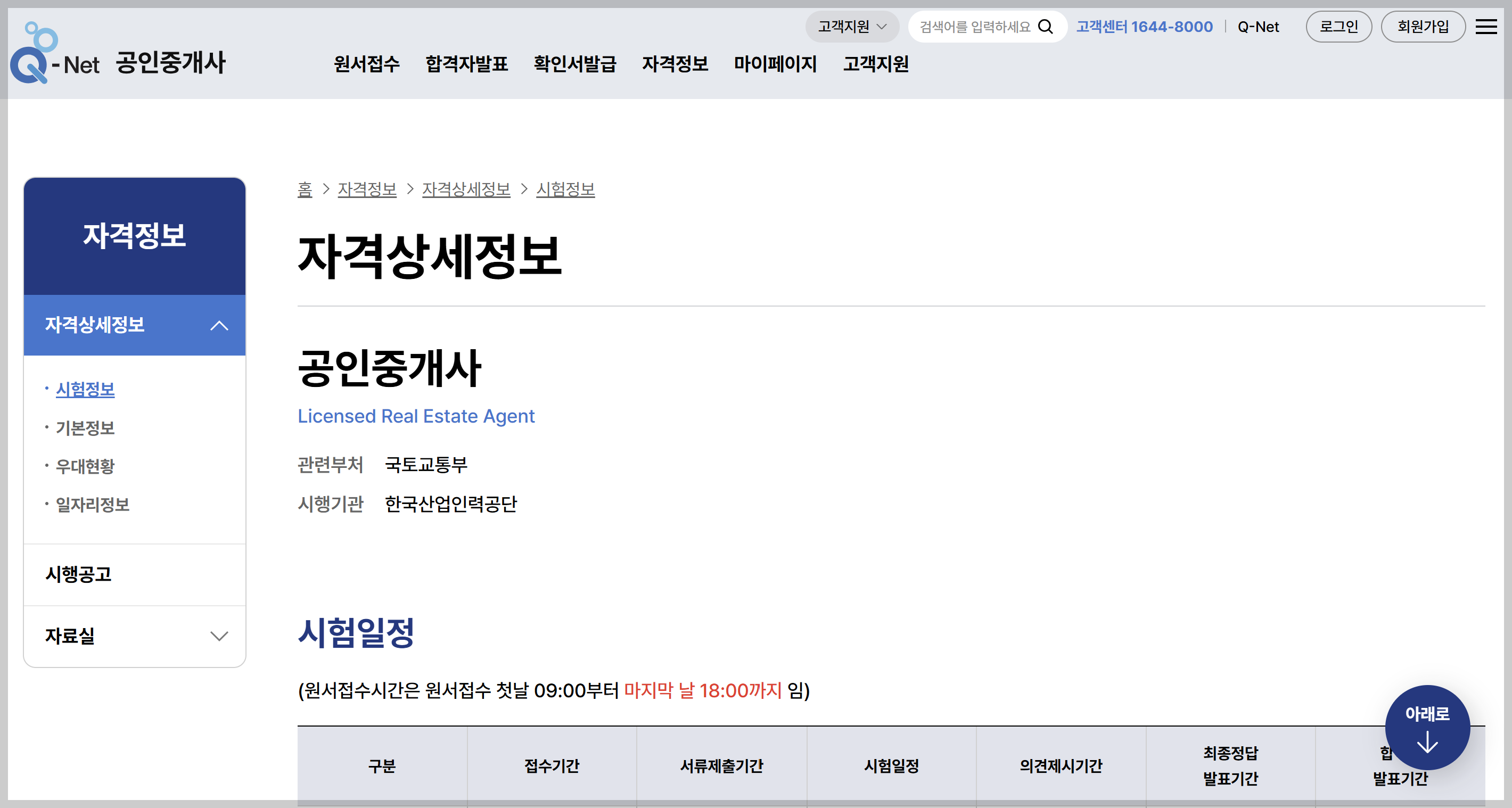Click the 홈 breadcrumb link

[x=305, y=189]
